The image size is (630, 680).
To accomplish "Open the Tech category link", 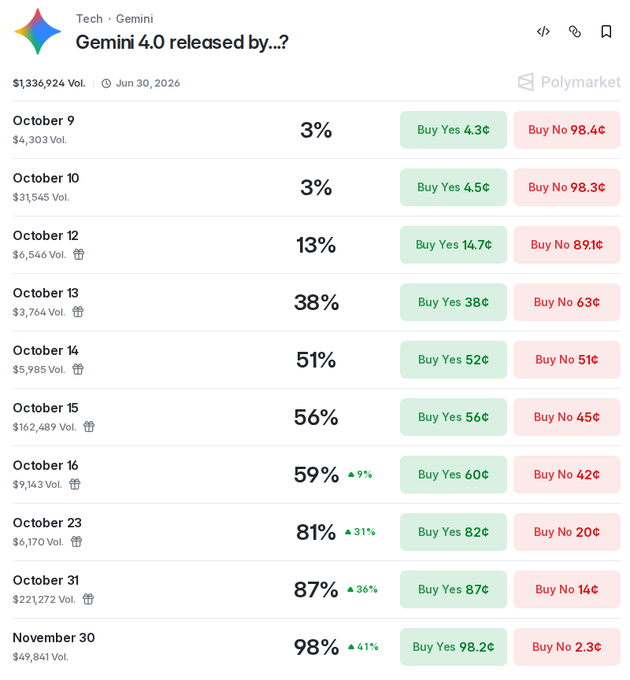I will pos(89,19).
